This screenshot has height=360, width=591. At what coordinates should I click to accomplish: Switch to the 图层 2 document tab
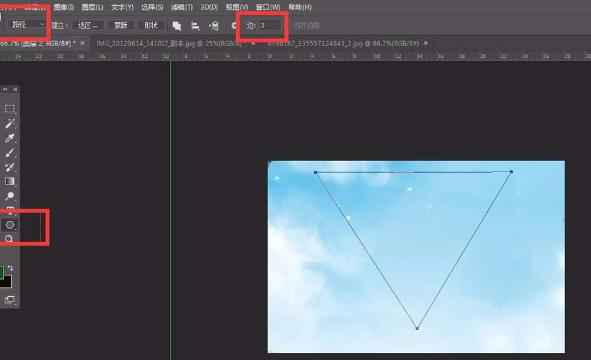37,43
